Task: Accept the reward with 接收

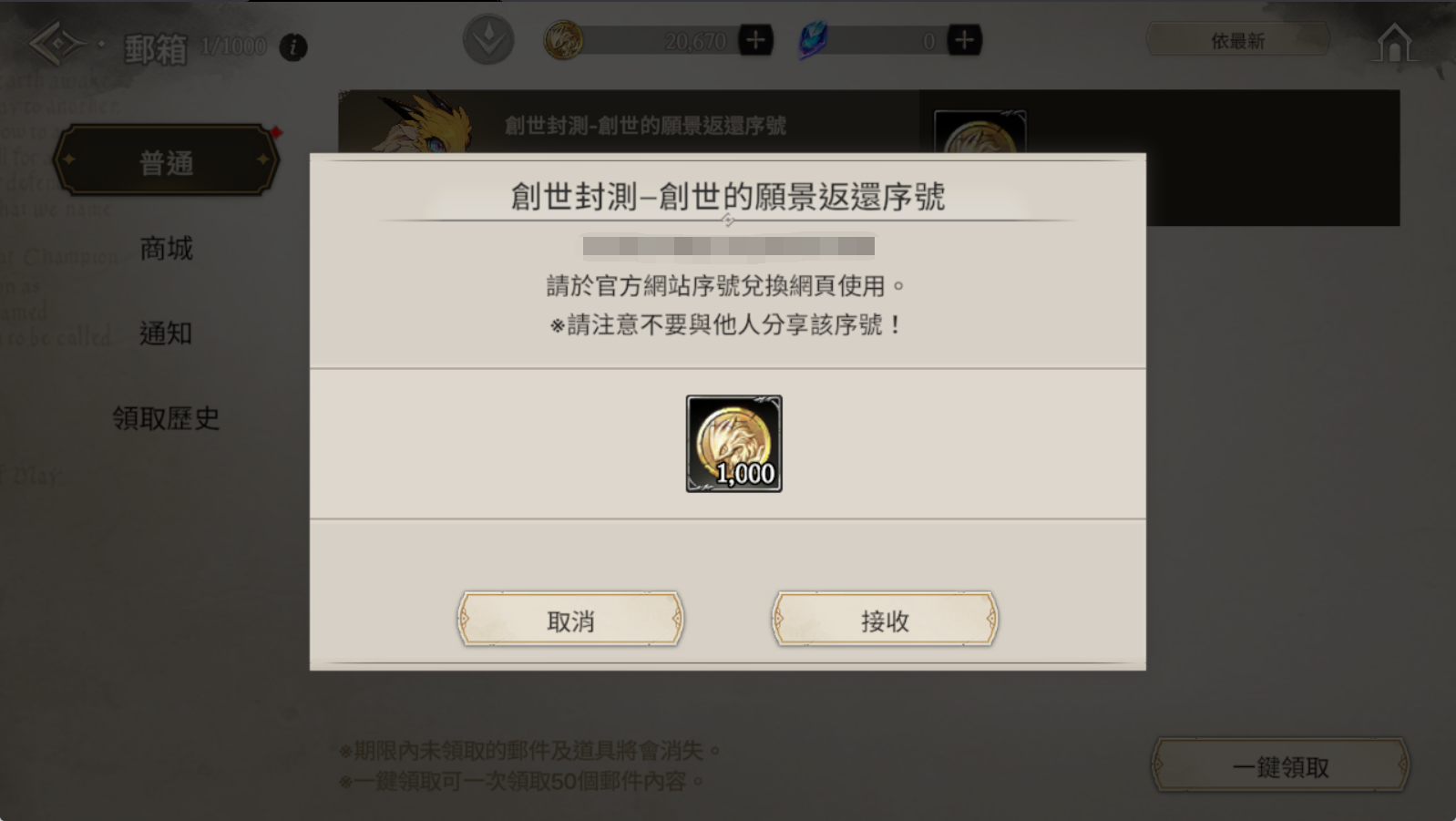Action: (885, 620)
